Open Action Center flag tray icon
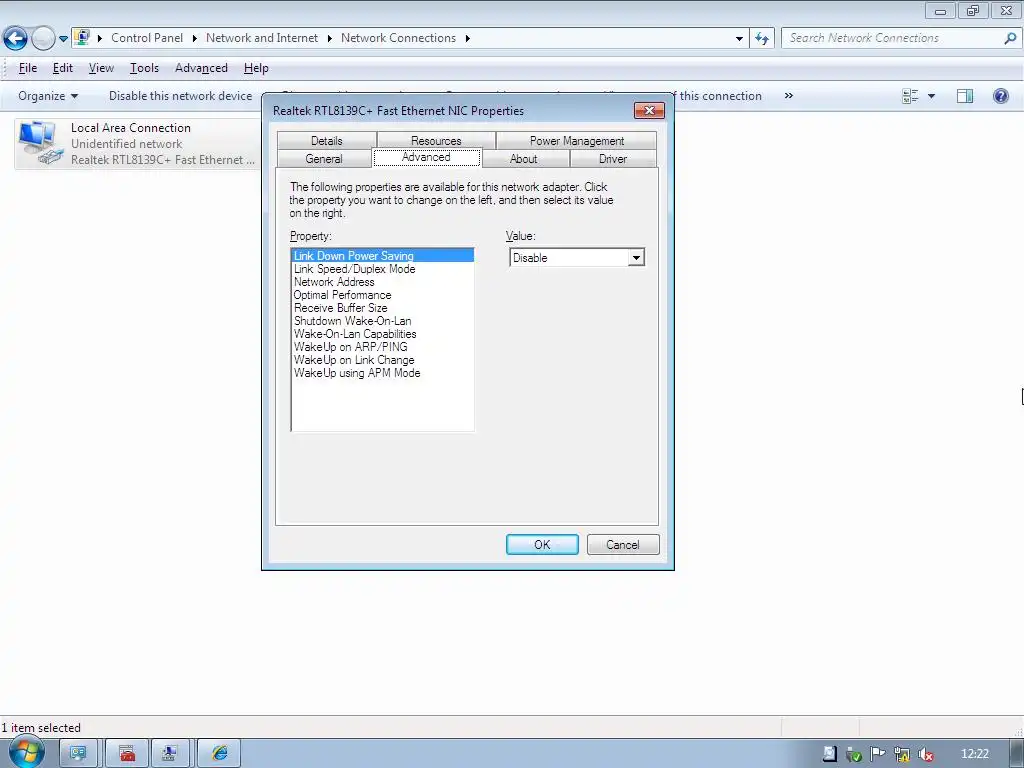This screenshot has width=1024, height=768. pyautogui.click(x=877, y=754)
